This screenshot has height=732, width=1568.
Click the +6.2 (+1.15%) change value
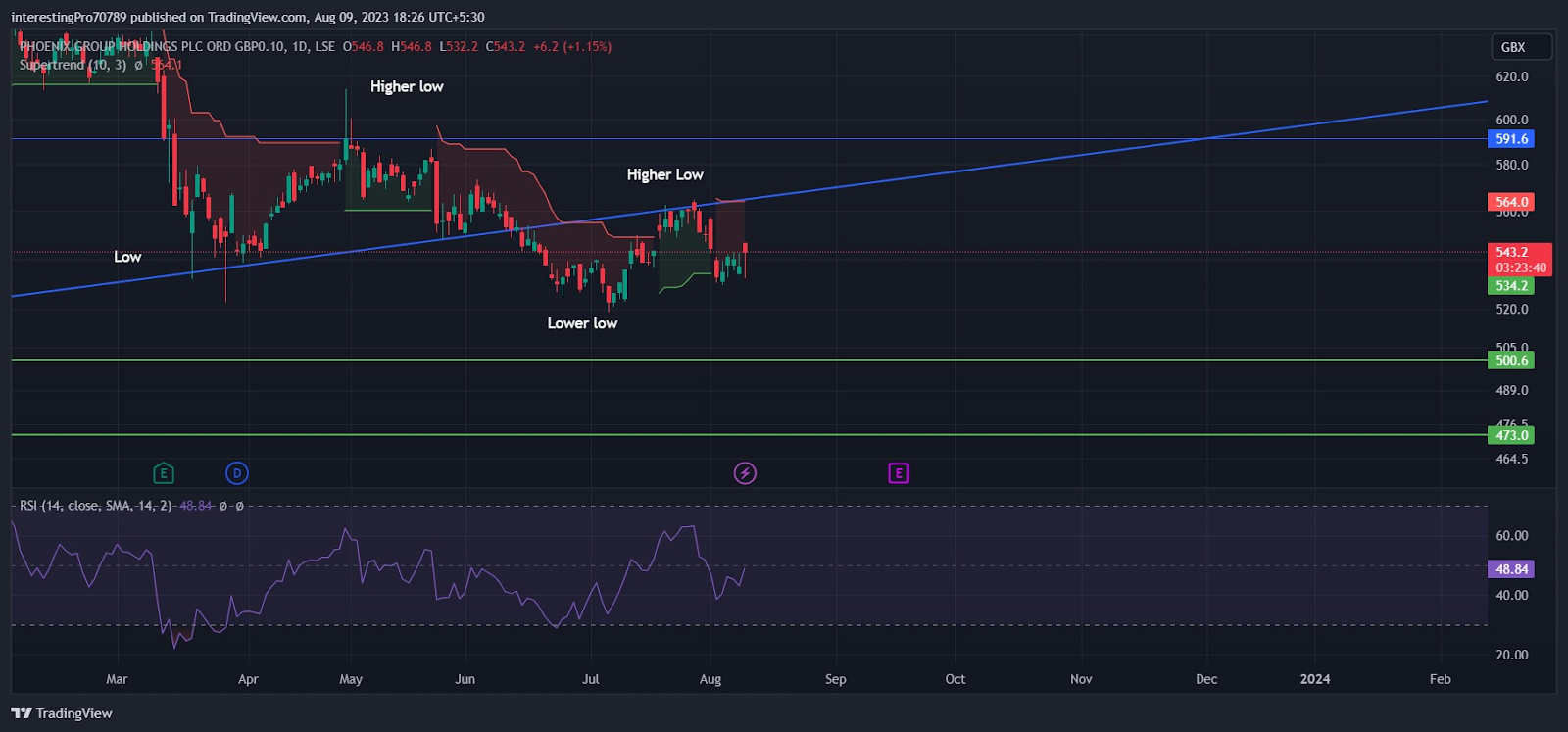point(572,46)
